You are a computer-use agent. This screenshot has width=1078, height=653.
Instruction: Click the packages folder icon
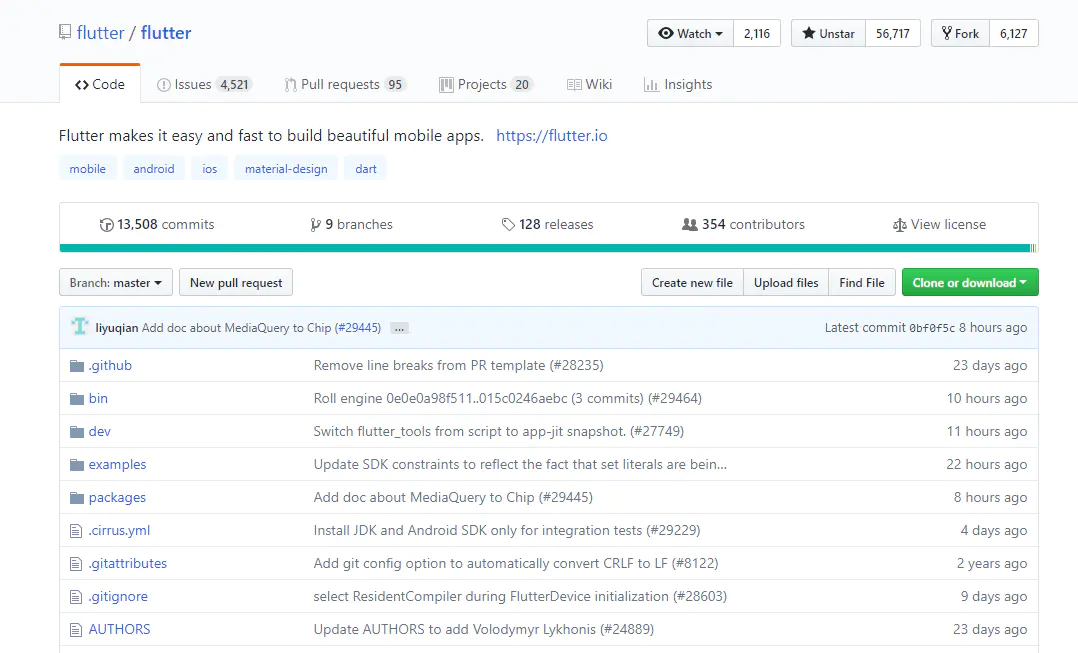point(77,498)
